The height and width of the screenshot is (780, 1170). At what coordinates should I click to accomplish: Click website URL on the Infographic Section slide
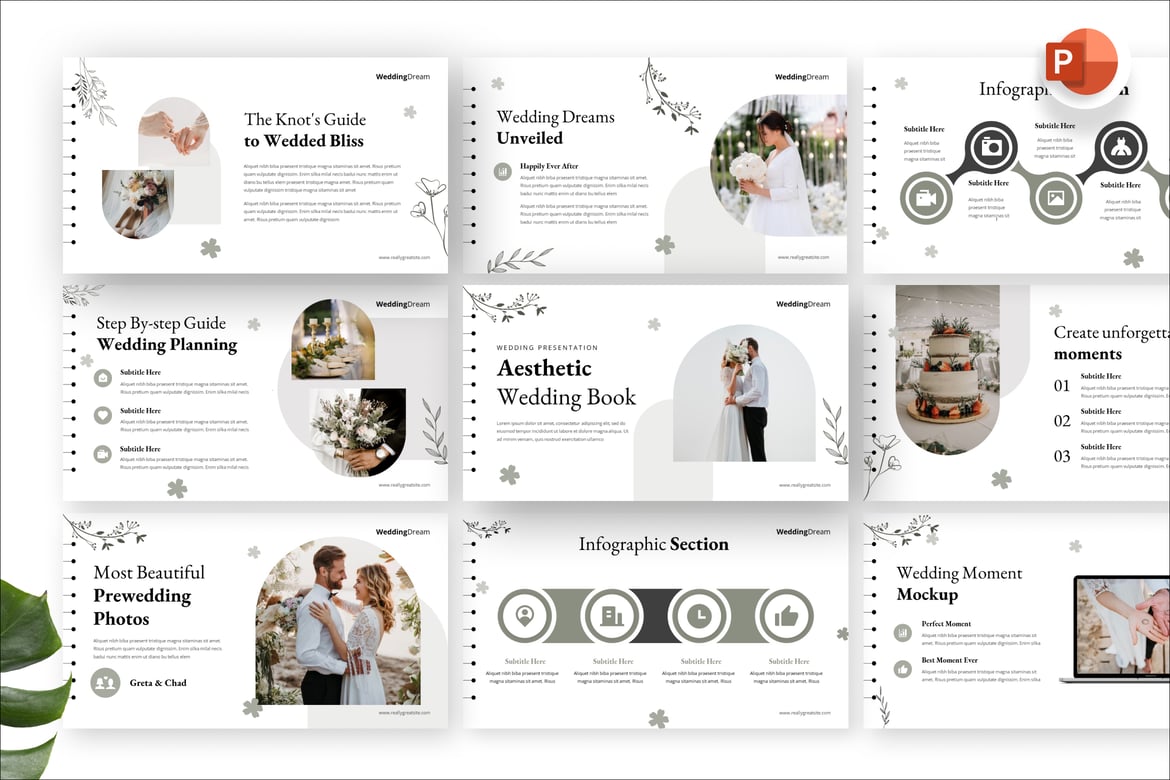[804, 713]
